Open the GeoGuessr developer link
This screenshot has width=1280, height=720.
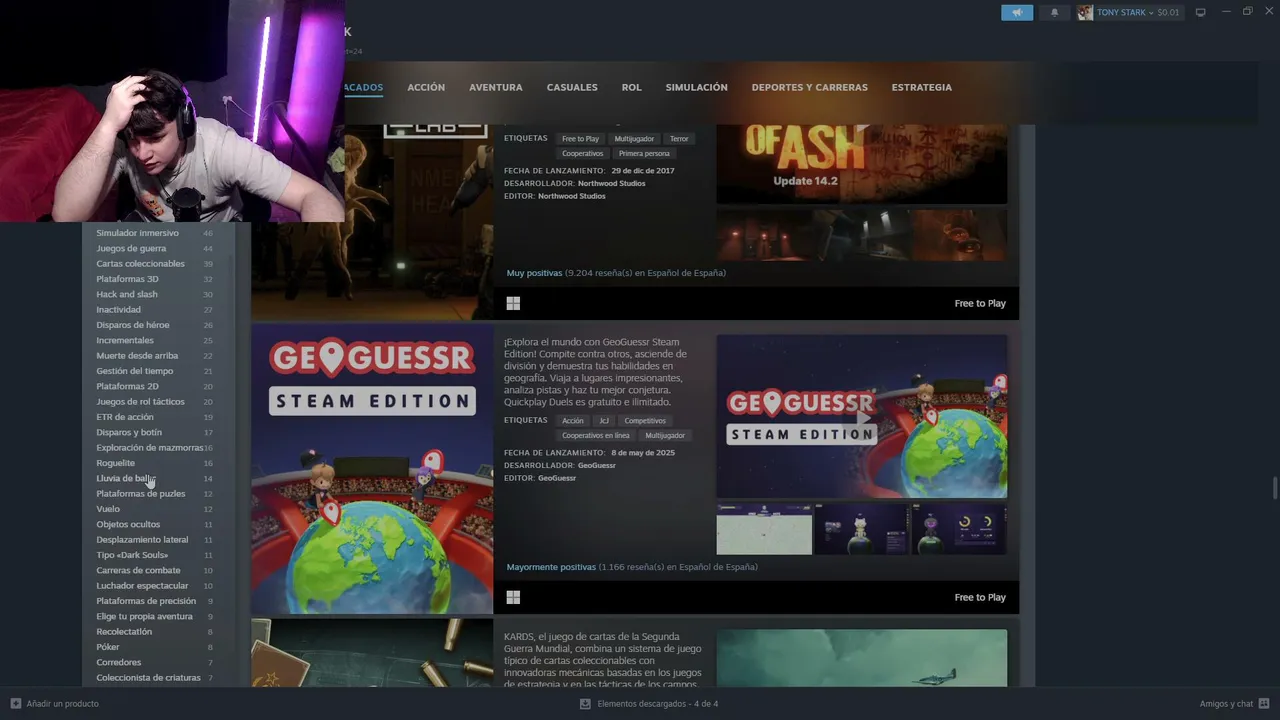pos(597,466)
